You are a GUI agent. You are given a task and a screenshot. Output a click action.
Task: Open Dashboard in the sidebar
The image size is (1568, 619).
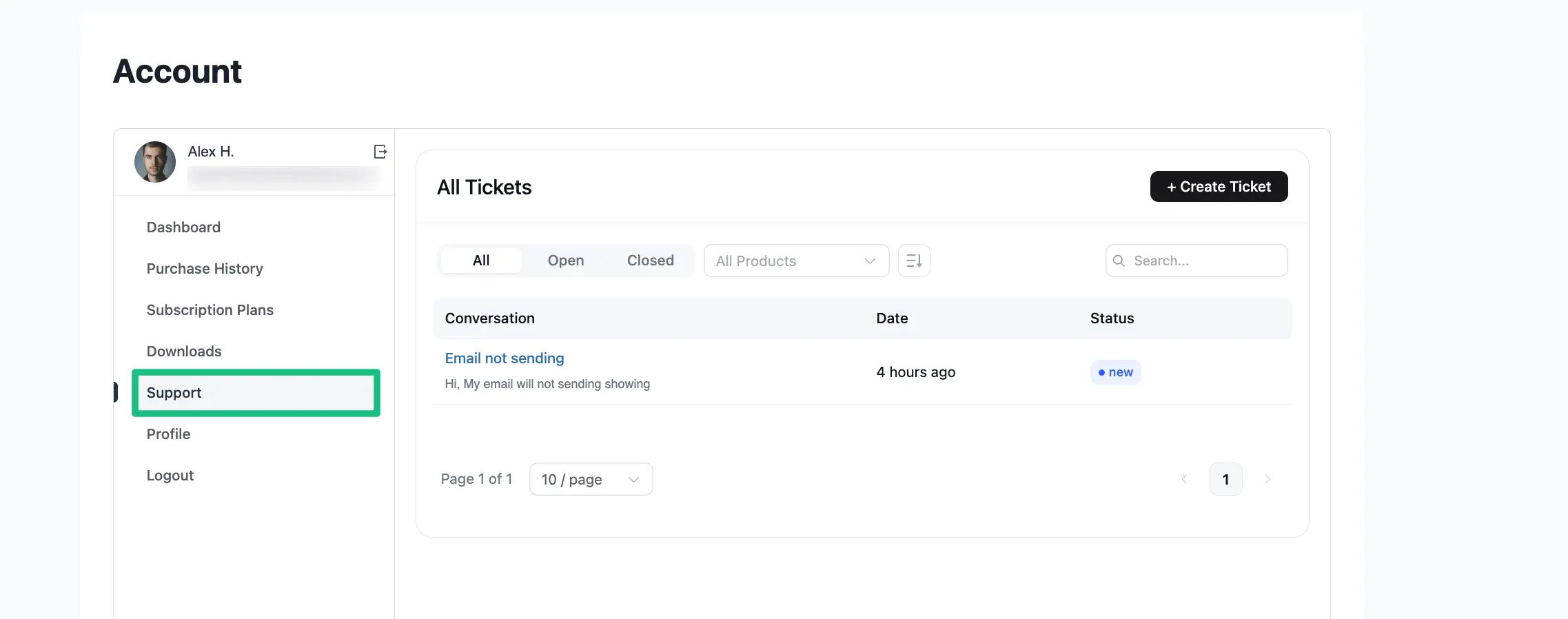click(x=183, y=227)
